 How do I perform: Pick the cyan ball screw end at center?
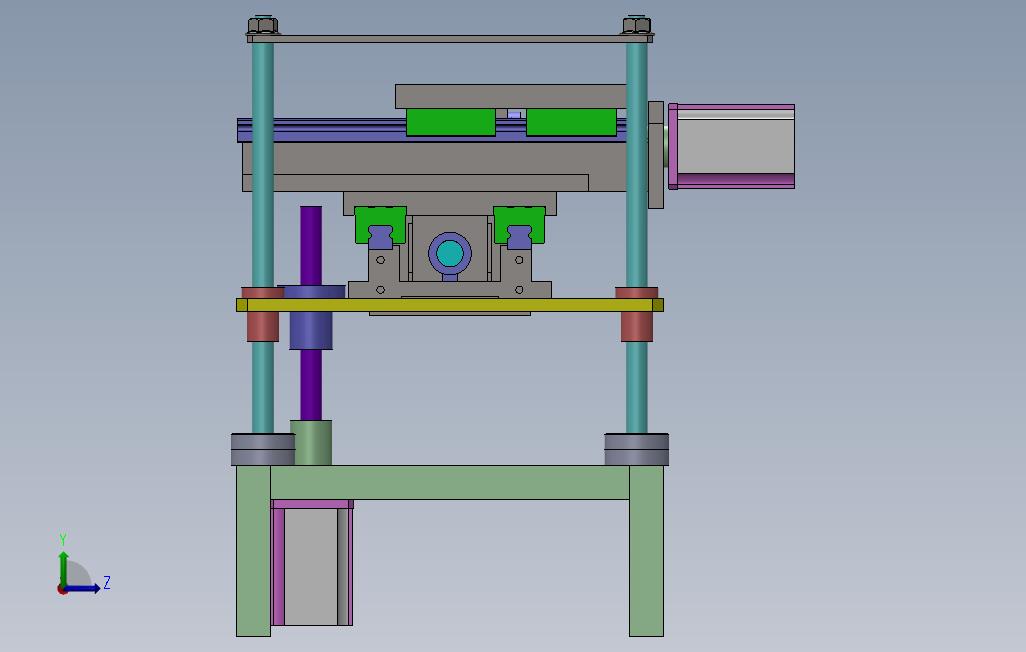pyautogui.click(x=450, y=254)
